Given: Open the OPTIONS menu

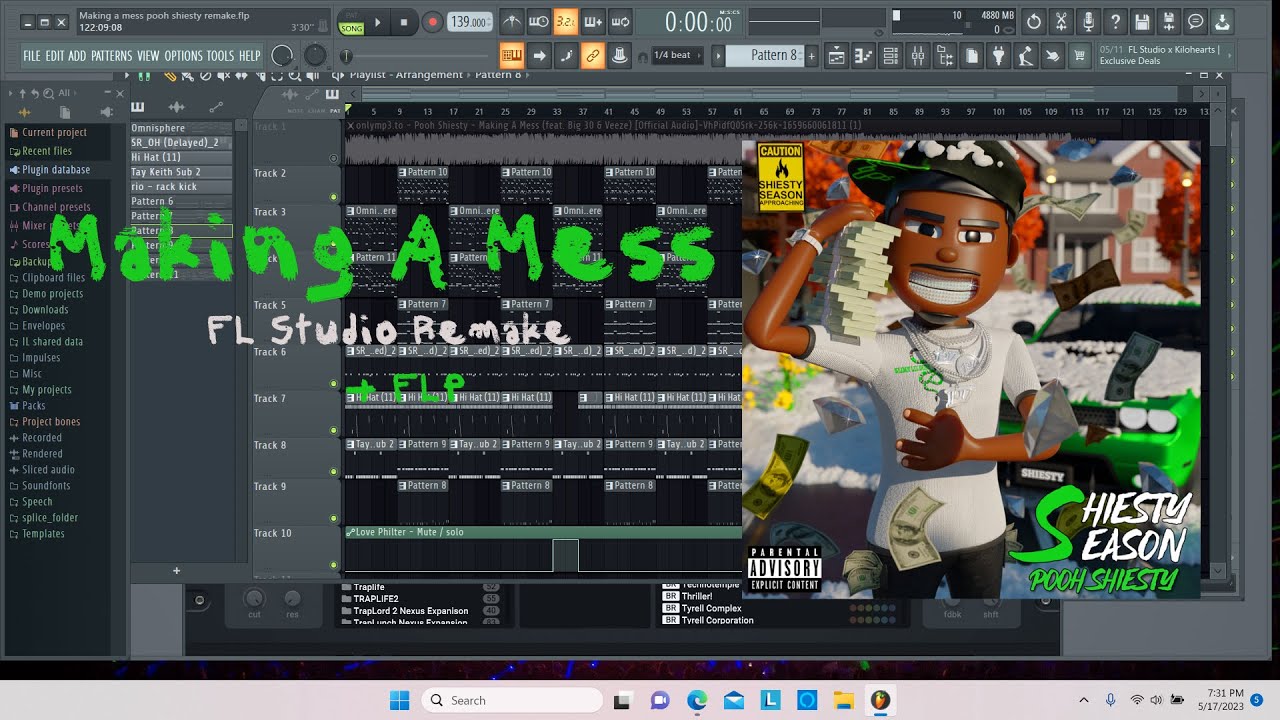Looking at the screenshot, I should 183,56.
